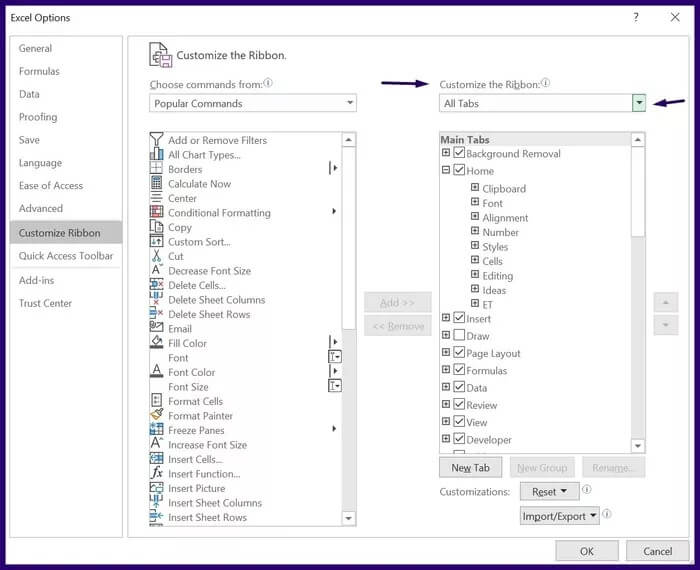Image resolution: width=700 pixels, height=570 pixels.
Task: Select the Borders command icon
Action: point(156,169)
